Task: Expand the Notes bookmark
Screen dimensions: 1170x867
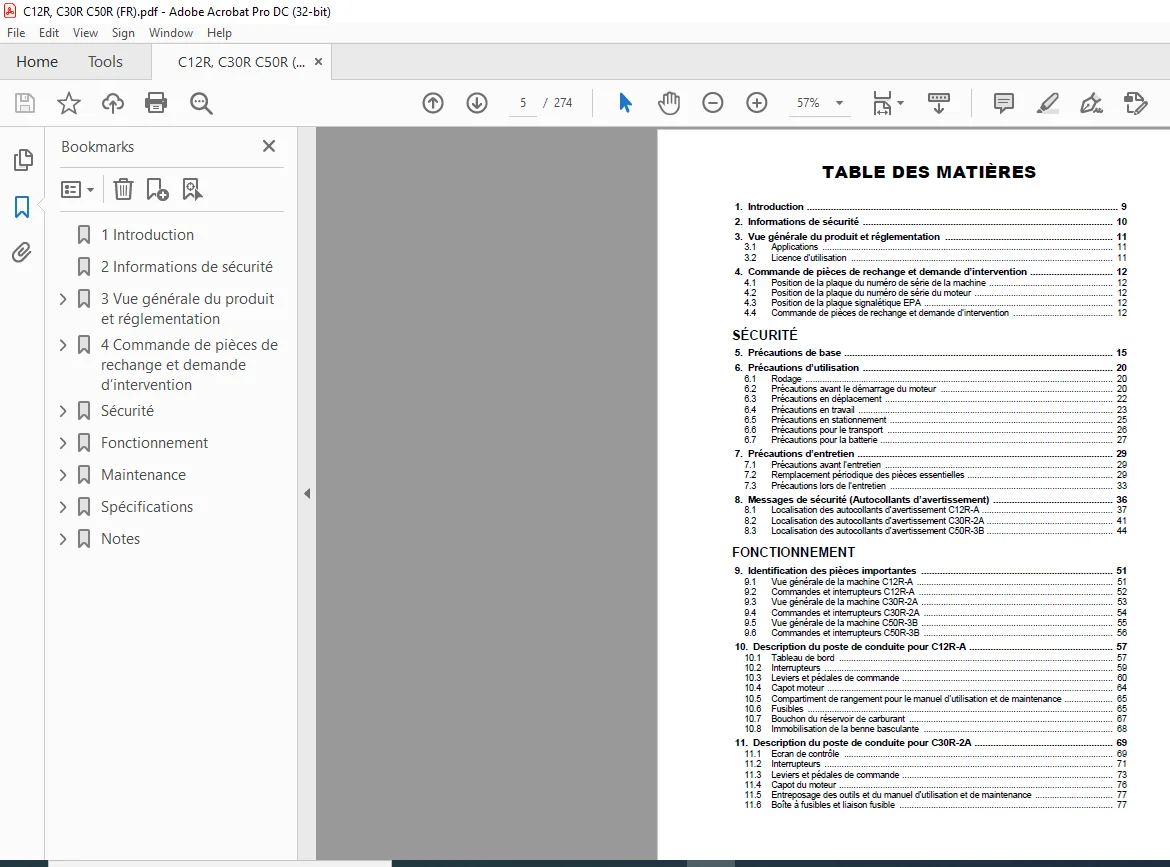Action: coord(63,539)
